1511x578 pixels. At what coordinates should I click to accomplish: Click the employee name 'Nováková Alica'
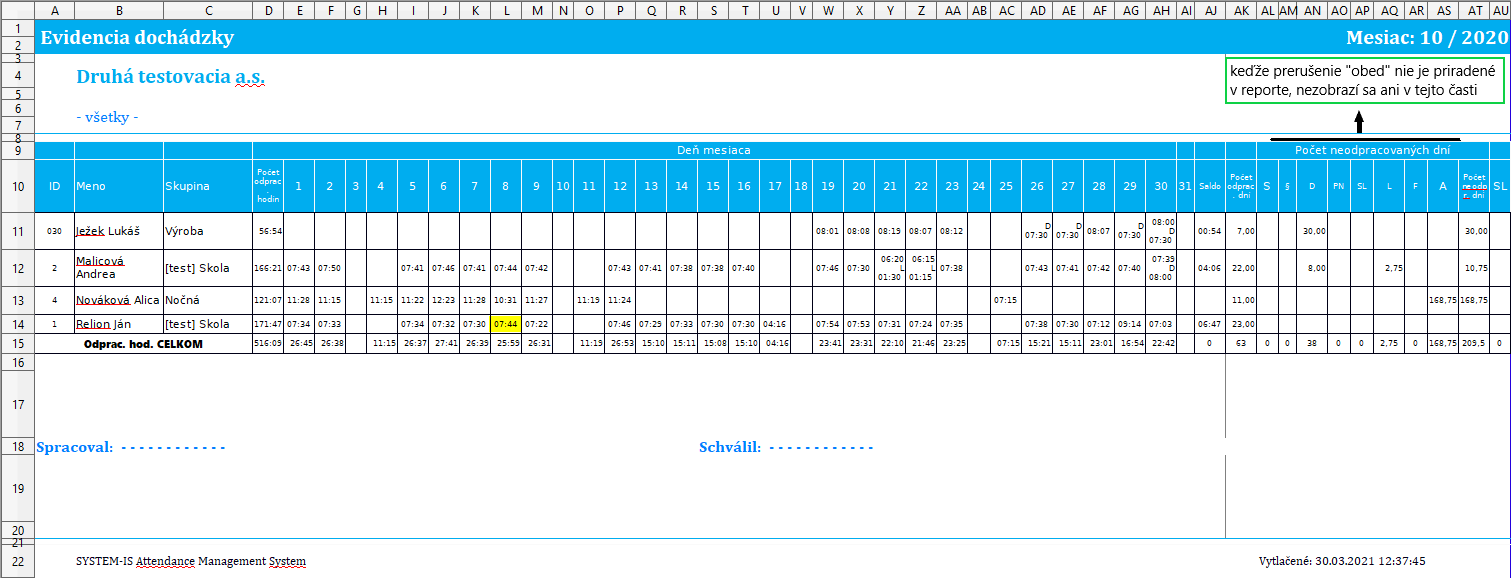tap(118, 300)
